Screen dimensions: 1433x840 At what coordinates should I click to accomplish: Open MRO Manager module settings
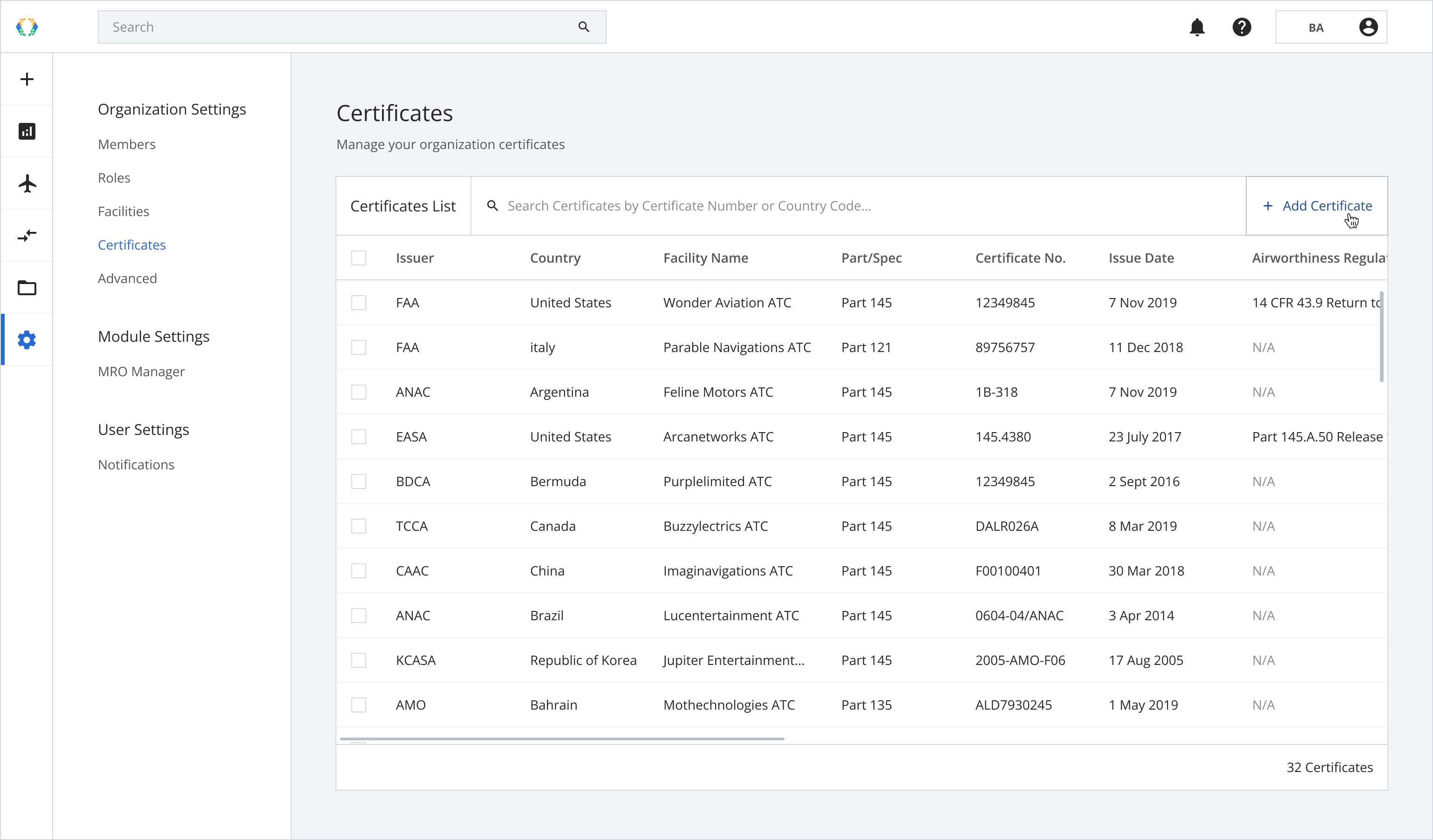click(x=141, y=372)
